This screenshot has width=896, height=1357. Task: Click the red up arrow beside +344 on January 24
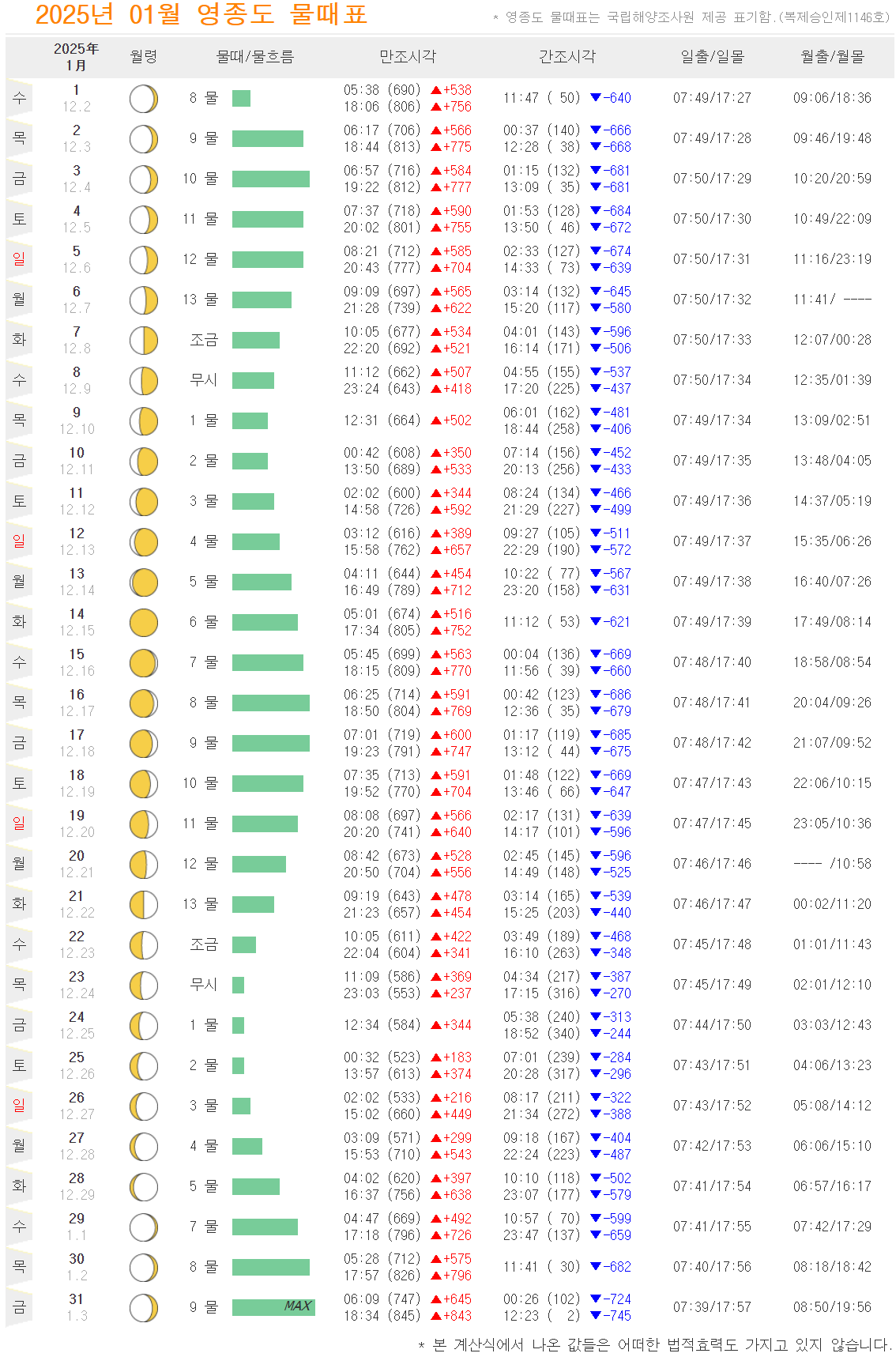[x=436, y=1025]
